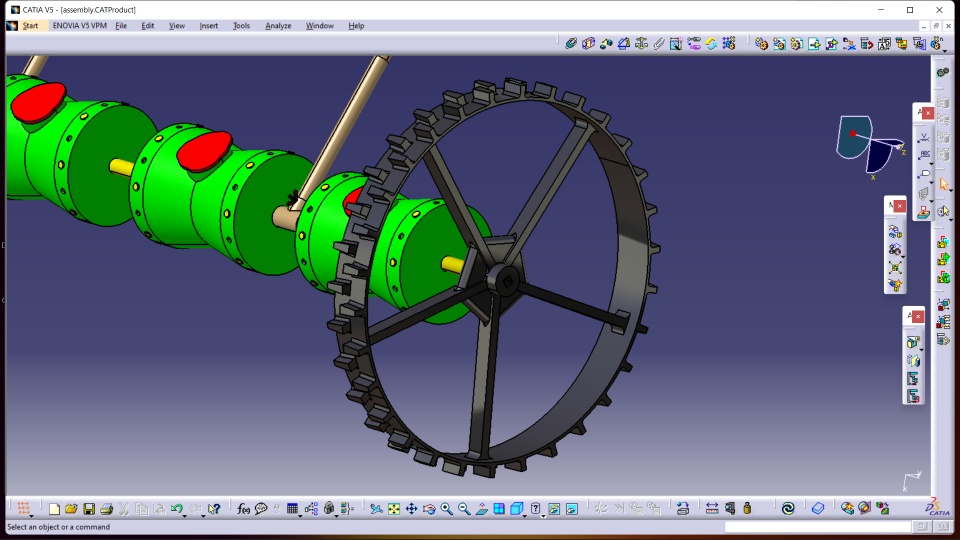
Task: Expand the view mode cube dropdown arrow
Action: point(525,516)
